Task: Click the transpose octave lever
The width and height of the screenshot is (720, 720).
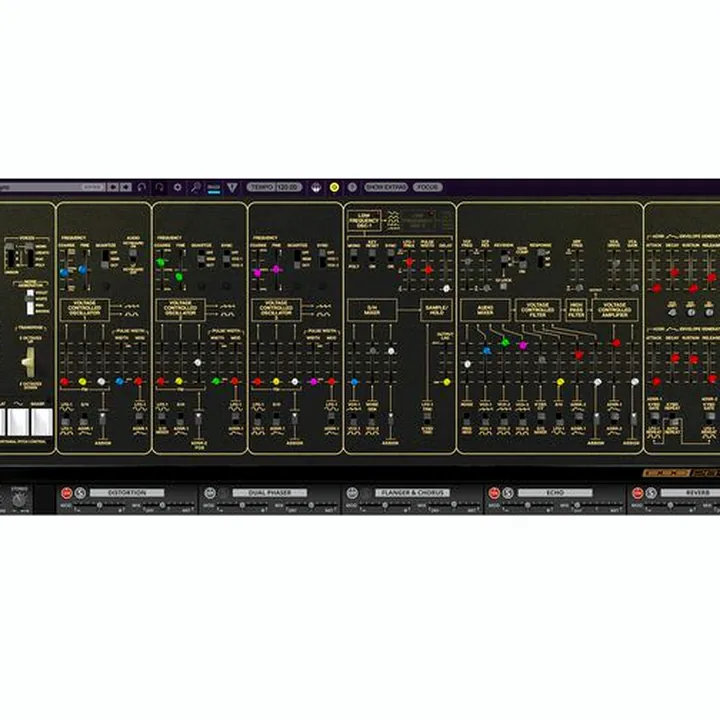Action: point(29,362)
